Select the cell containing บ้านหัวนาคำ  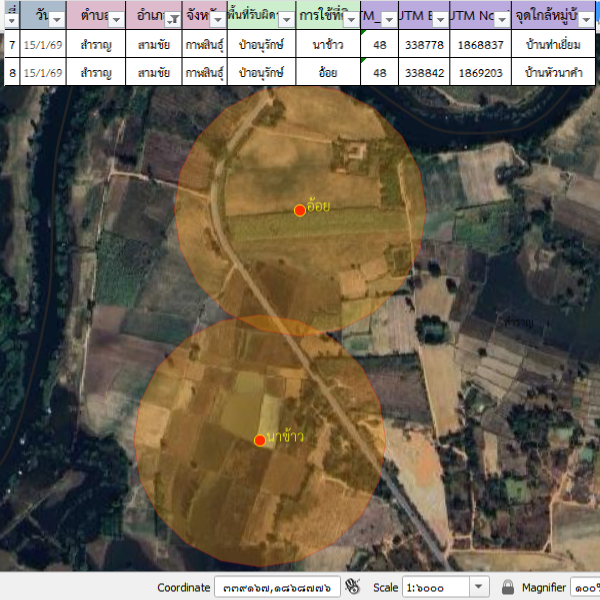click(x=553, y=73)
